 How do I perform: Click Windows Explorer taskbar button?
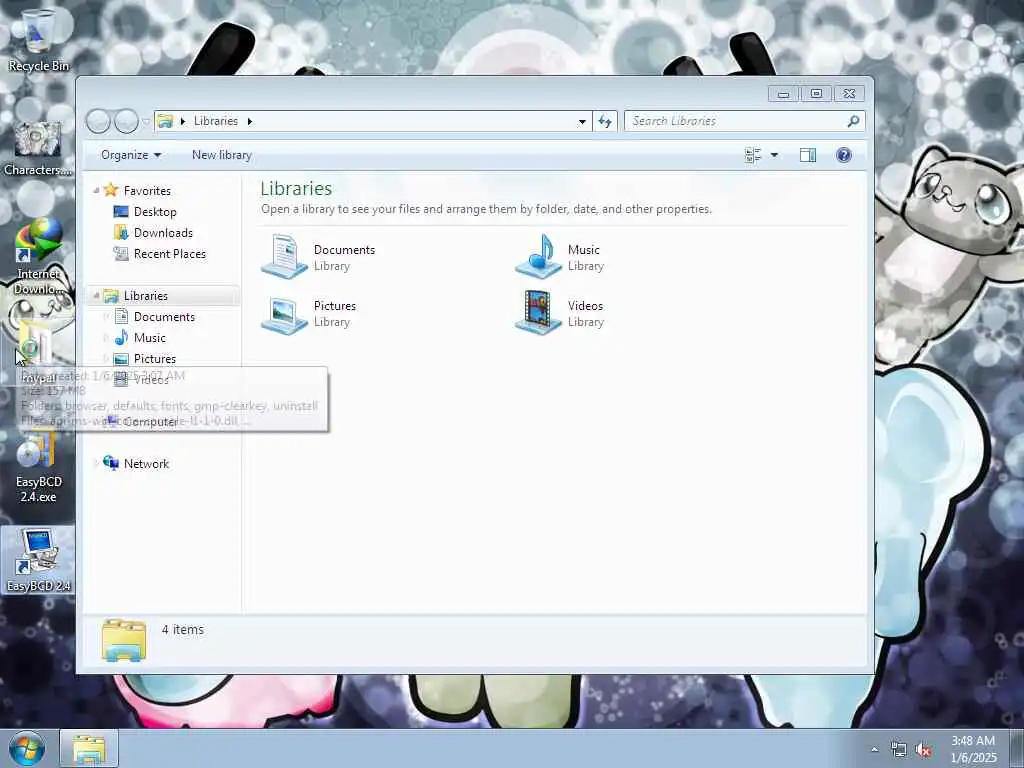point(89,749)
